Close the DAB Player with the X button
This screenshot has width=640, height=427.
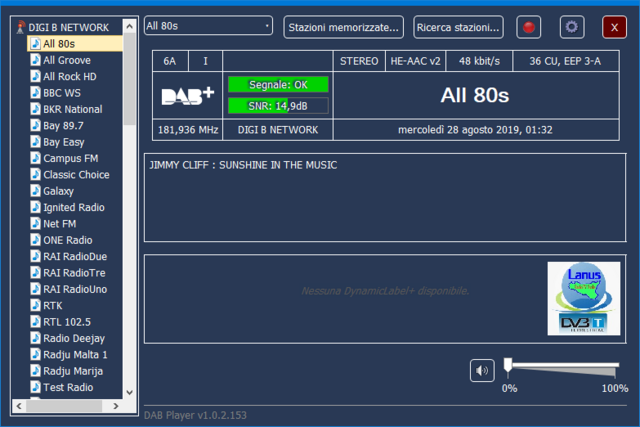[614, 27]
